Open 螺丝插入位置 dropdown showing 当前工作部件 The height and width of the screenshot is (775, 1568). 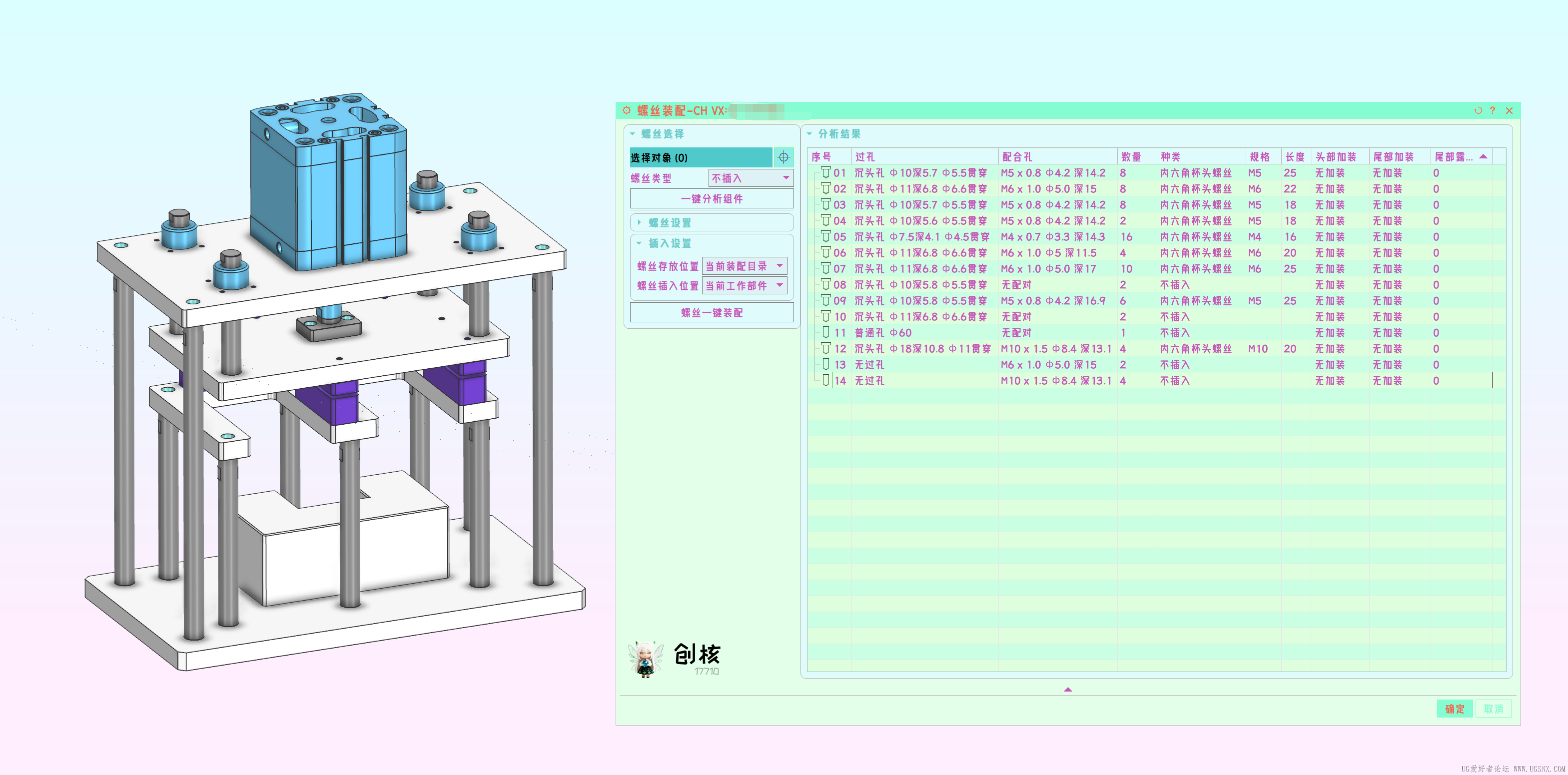tap(745, 285)
